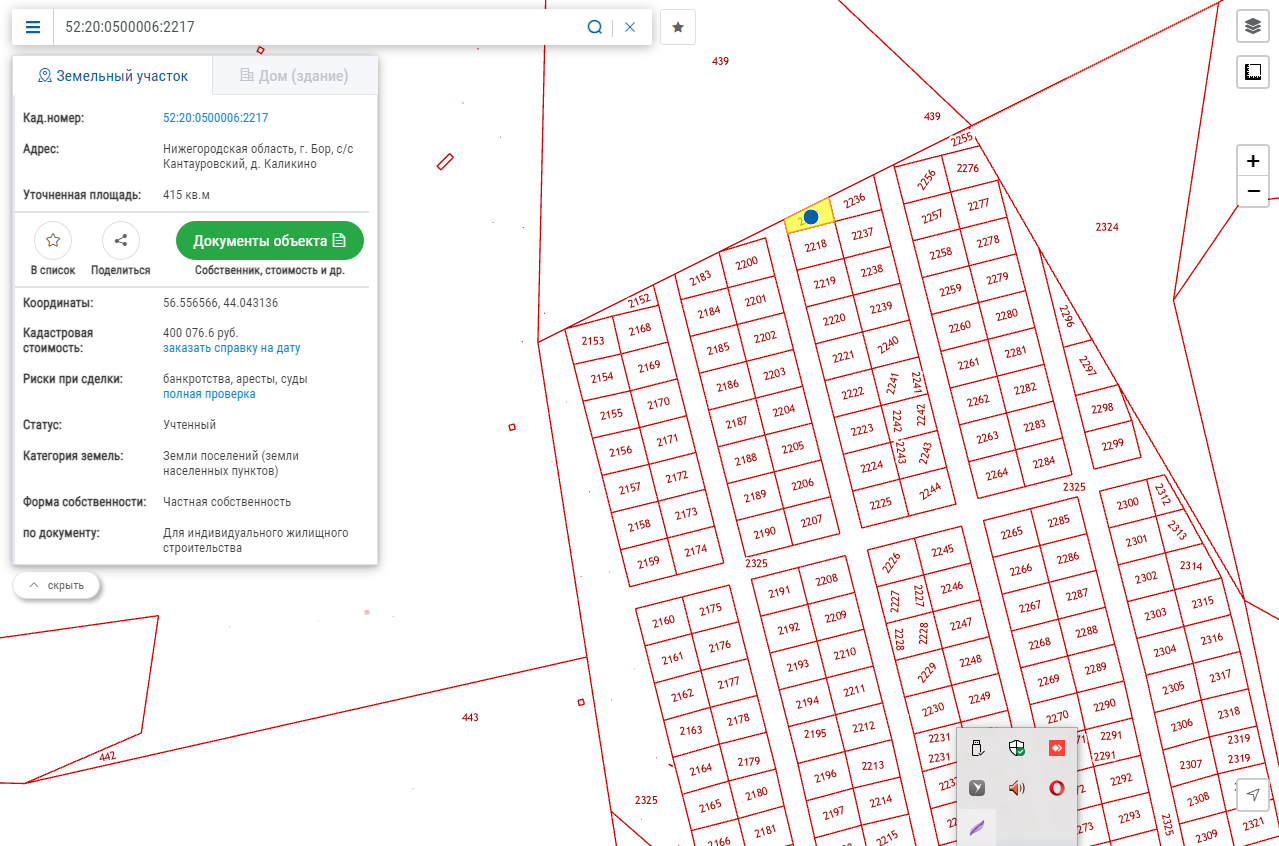Open the Opera icon in system tray
This screenshot has height=846, width=1279.
pos(1056,788)
